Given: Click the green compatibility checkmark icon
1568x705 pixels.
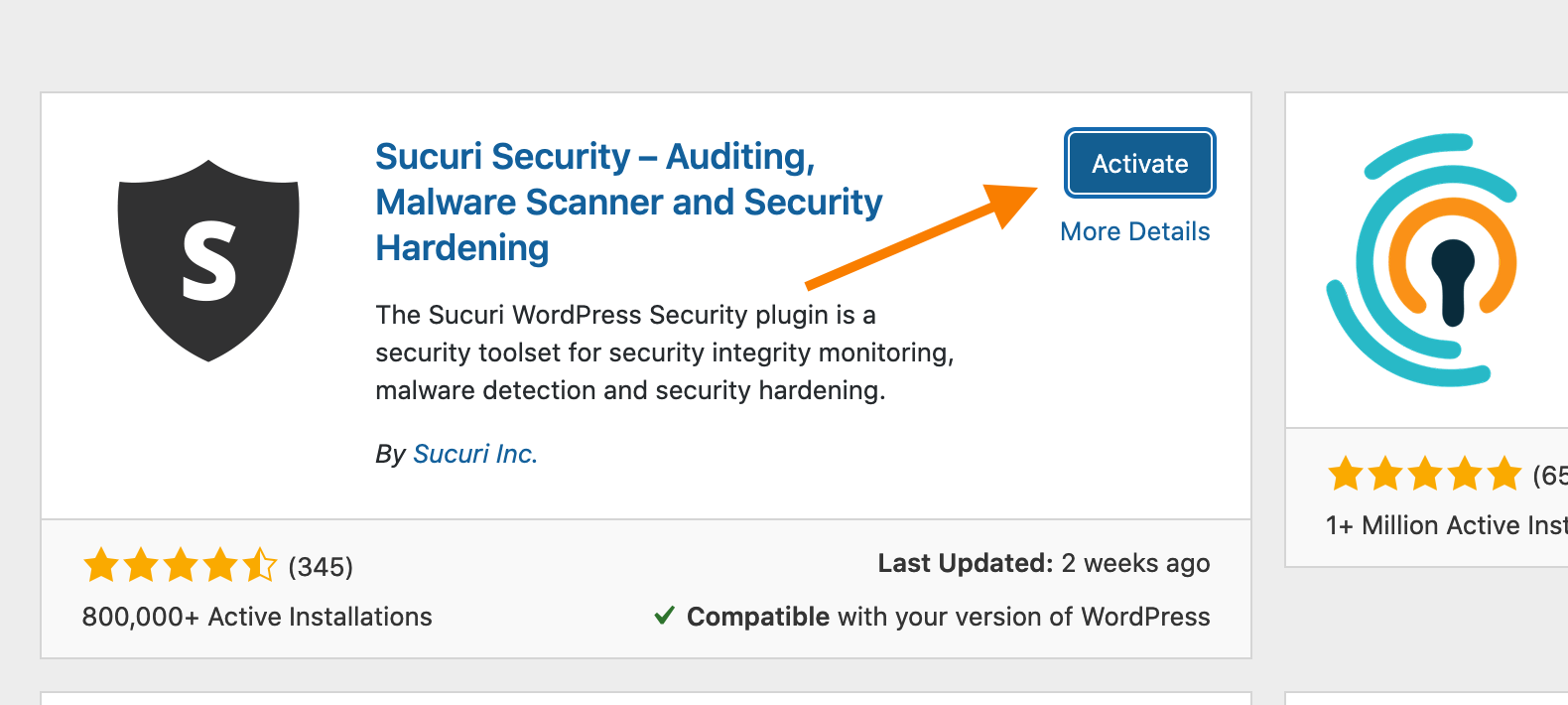Looking at the screenshot, I should [665, 617].
